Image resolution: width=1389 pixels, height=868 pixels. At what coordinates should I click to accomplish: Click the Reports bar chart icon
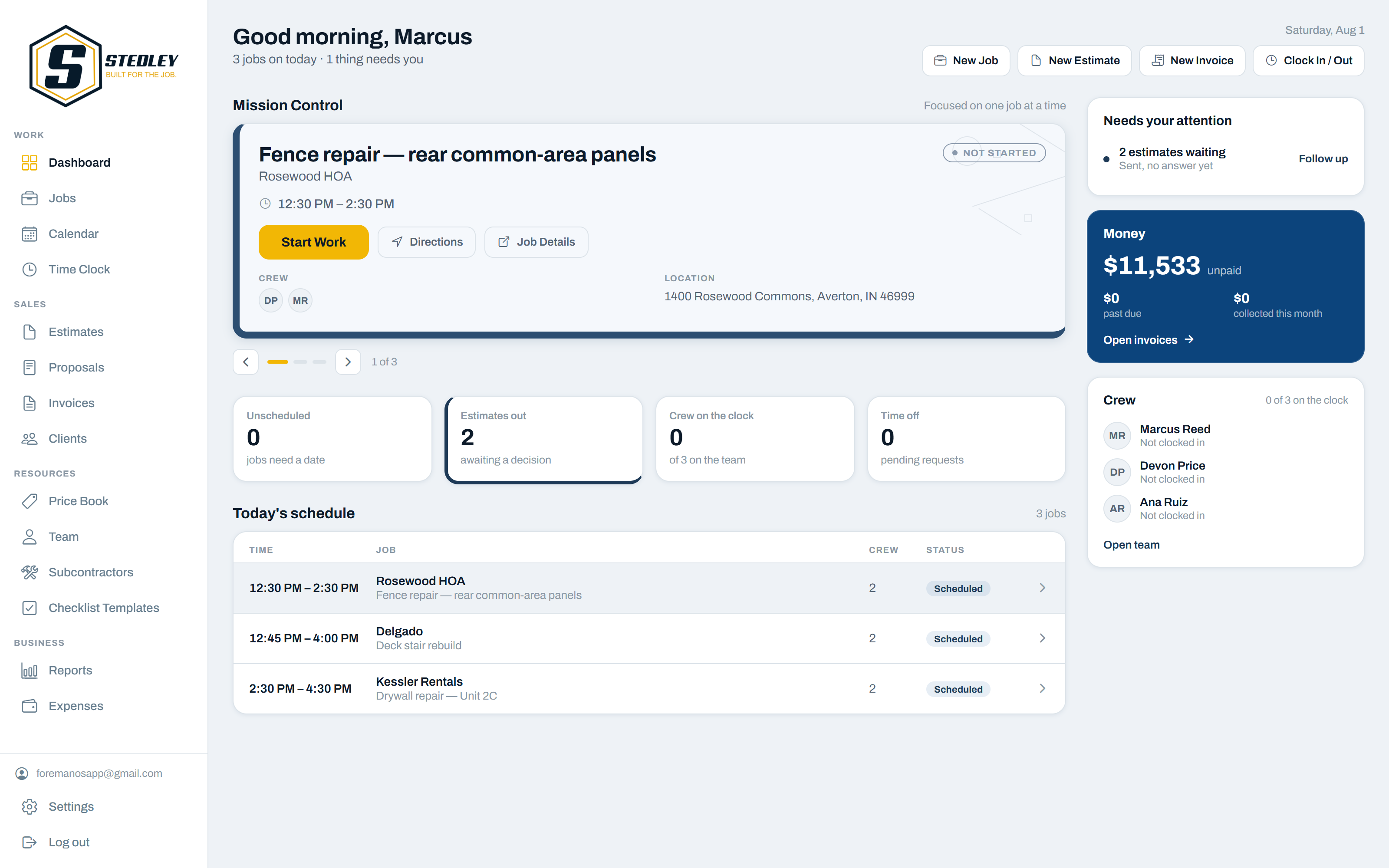(x=29, y=671)
